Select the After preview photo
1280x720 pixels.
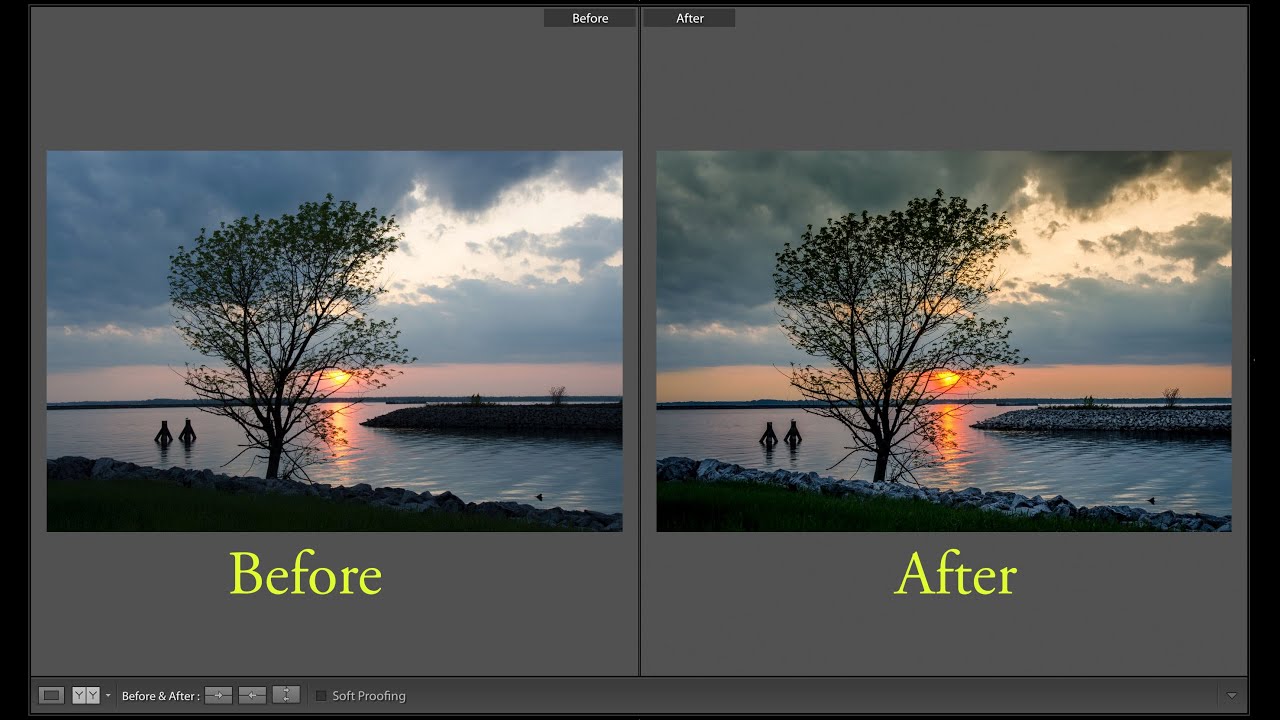pyautogui.click(x=944, y=341)
